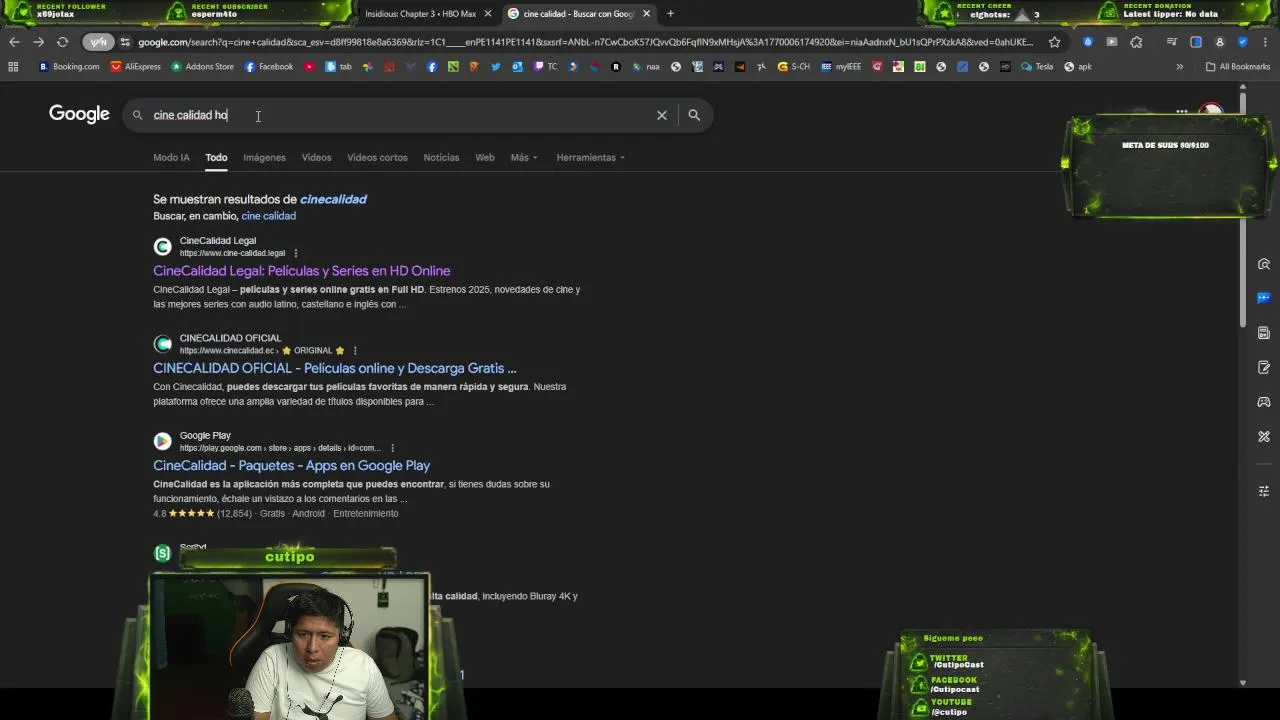This screenshot has height=720, width=1280.
Task: Open more options for cine-calidad.legal result
Action: [x=295, y=253]
